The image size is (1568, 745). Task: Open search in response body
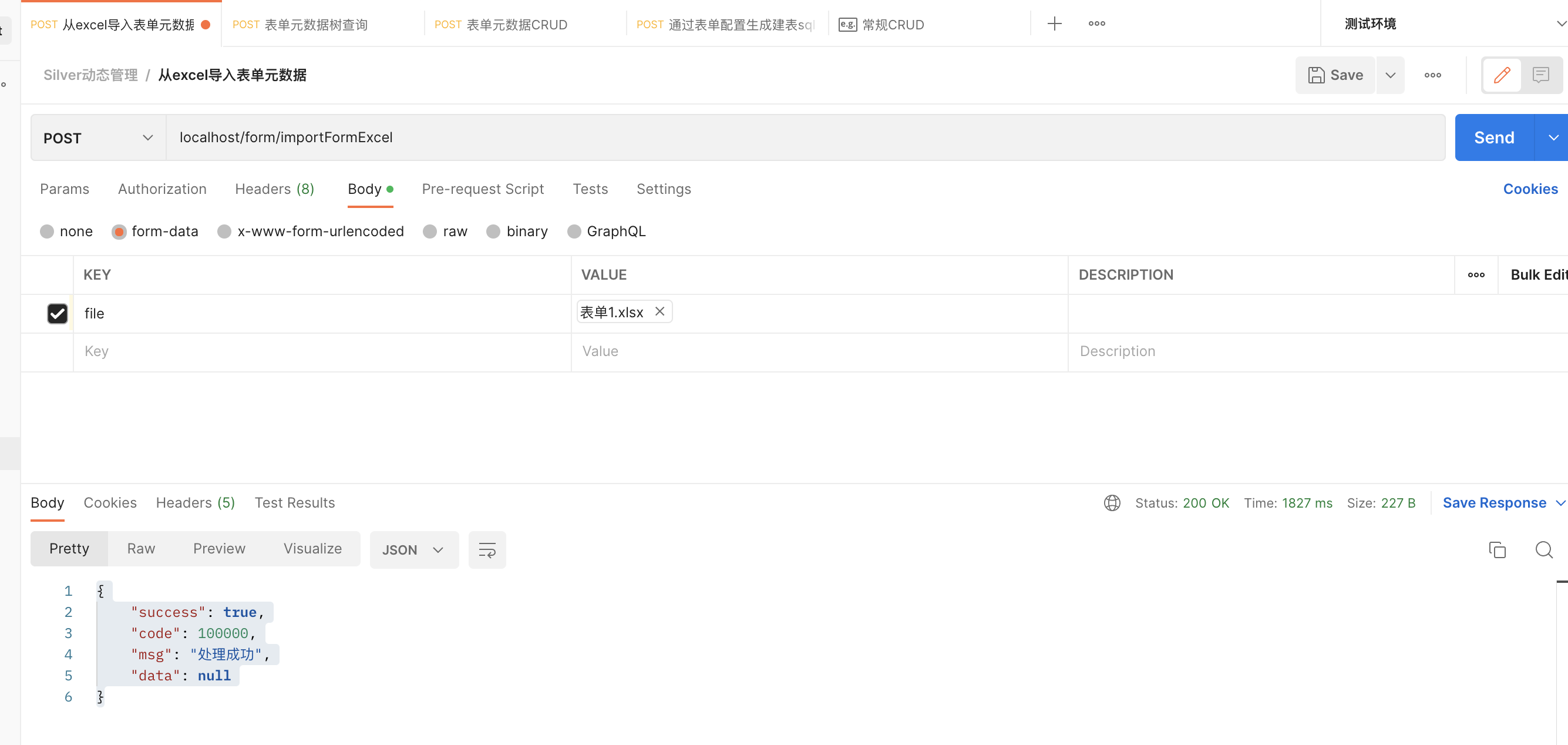pos(1545,549)
